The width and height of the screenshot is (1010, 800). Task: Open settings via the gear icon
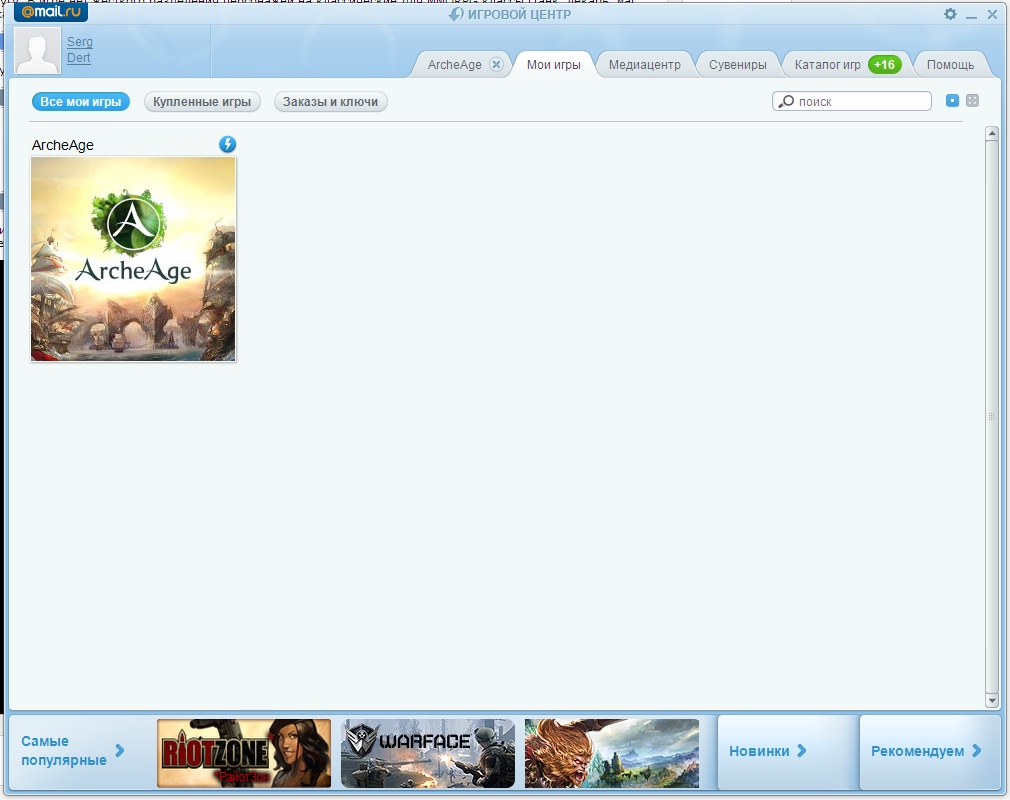click(x=950, y=14)
